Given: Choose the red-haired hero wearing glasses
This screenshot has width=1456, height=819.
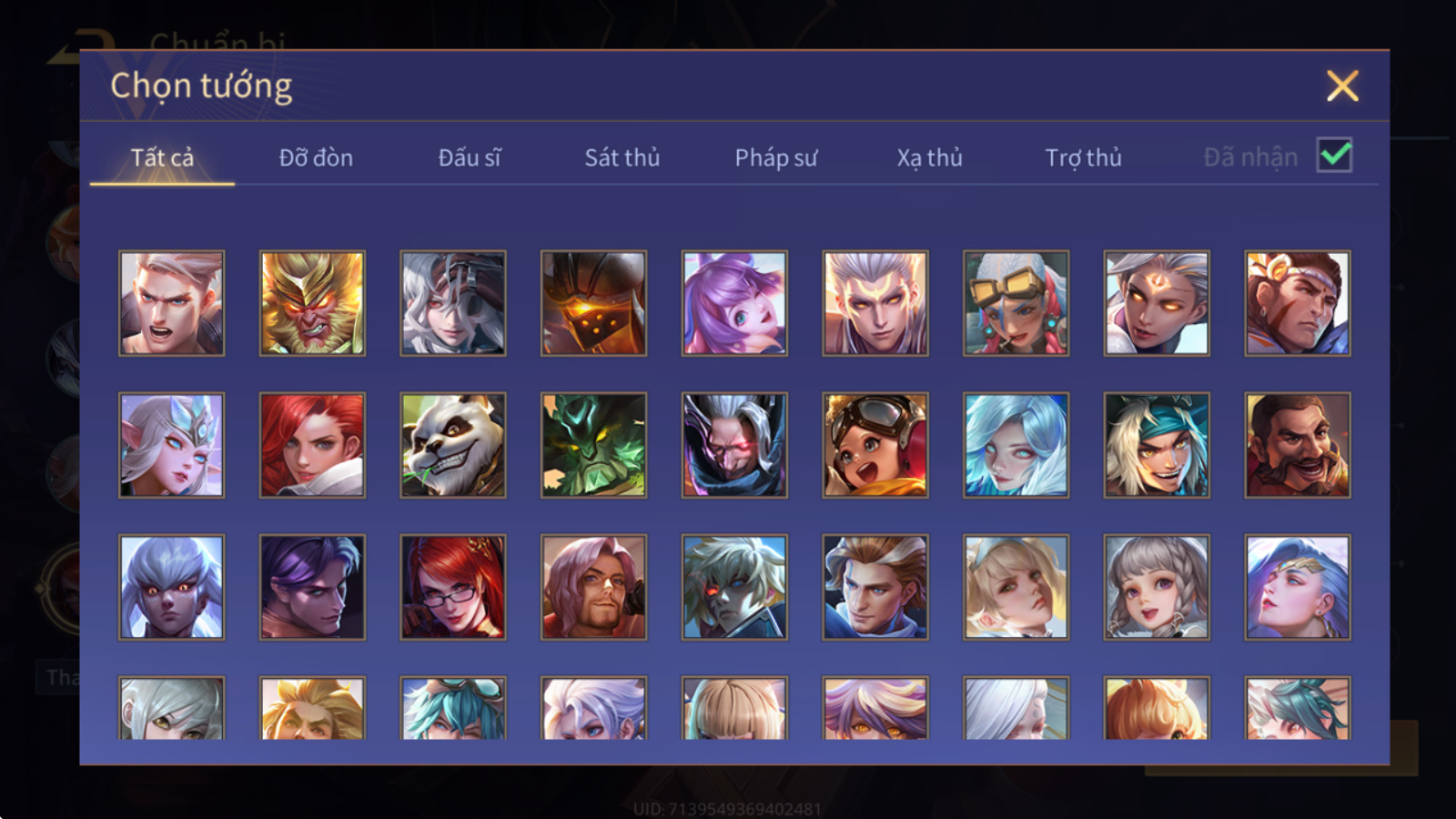Looking at the screenshot, I should coord(452,587).
